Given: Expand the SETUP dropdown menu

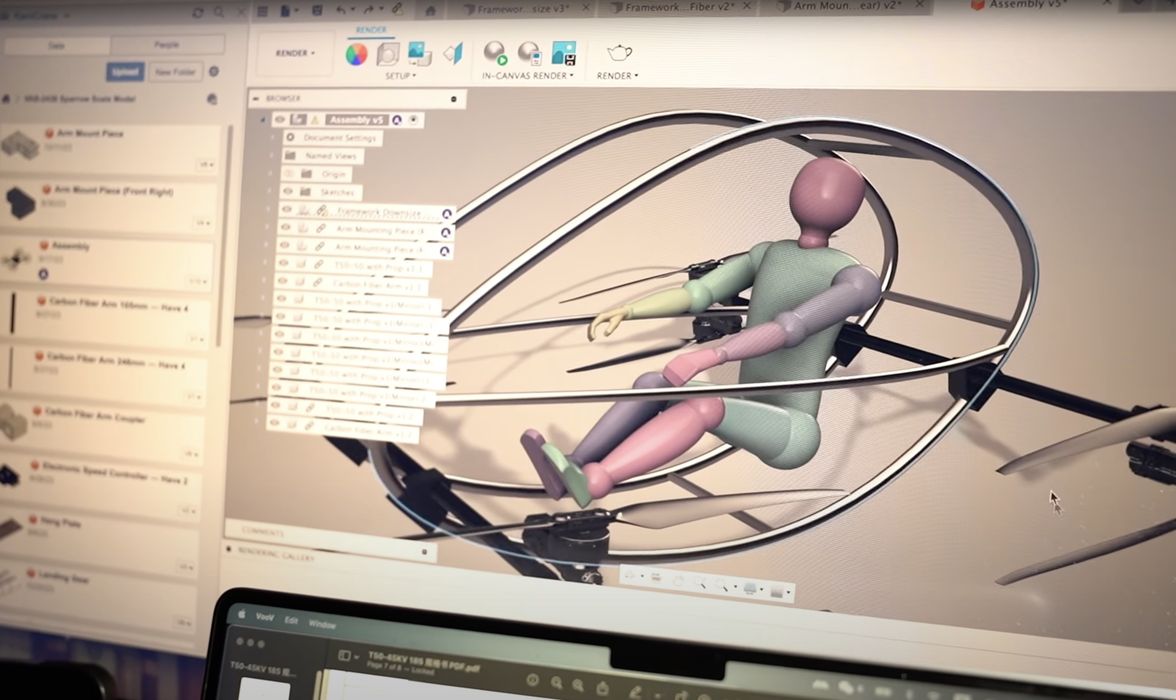Looking at the screenshot, I should click(400, 76).
